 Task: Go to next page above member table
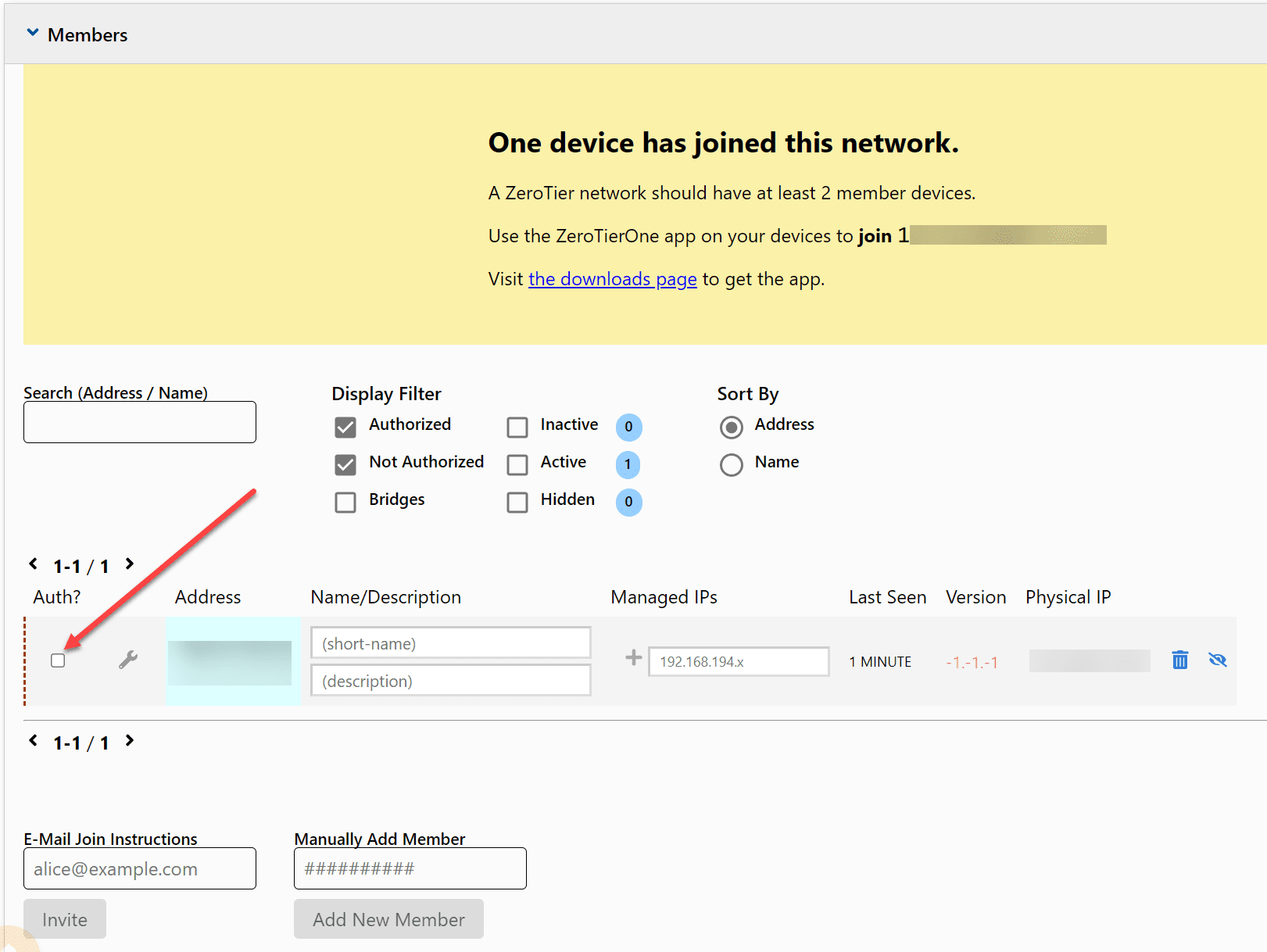point(130,564)
